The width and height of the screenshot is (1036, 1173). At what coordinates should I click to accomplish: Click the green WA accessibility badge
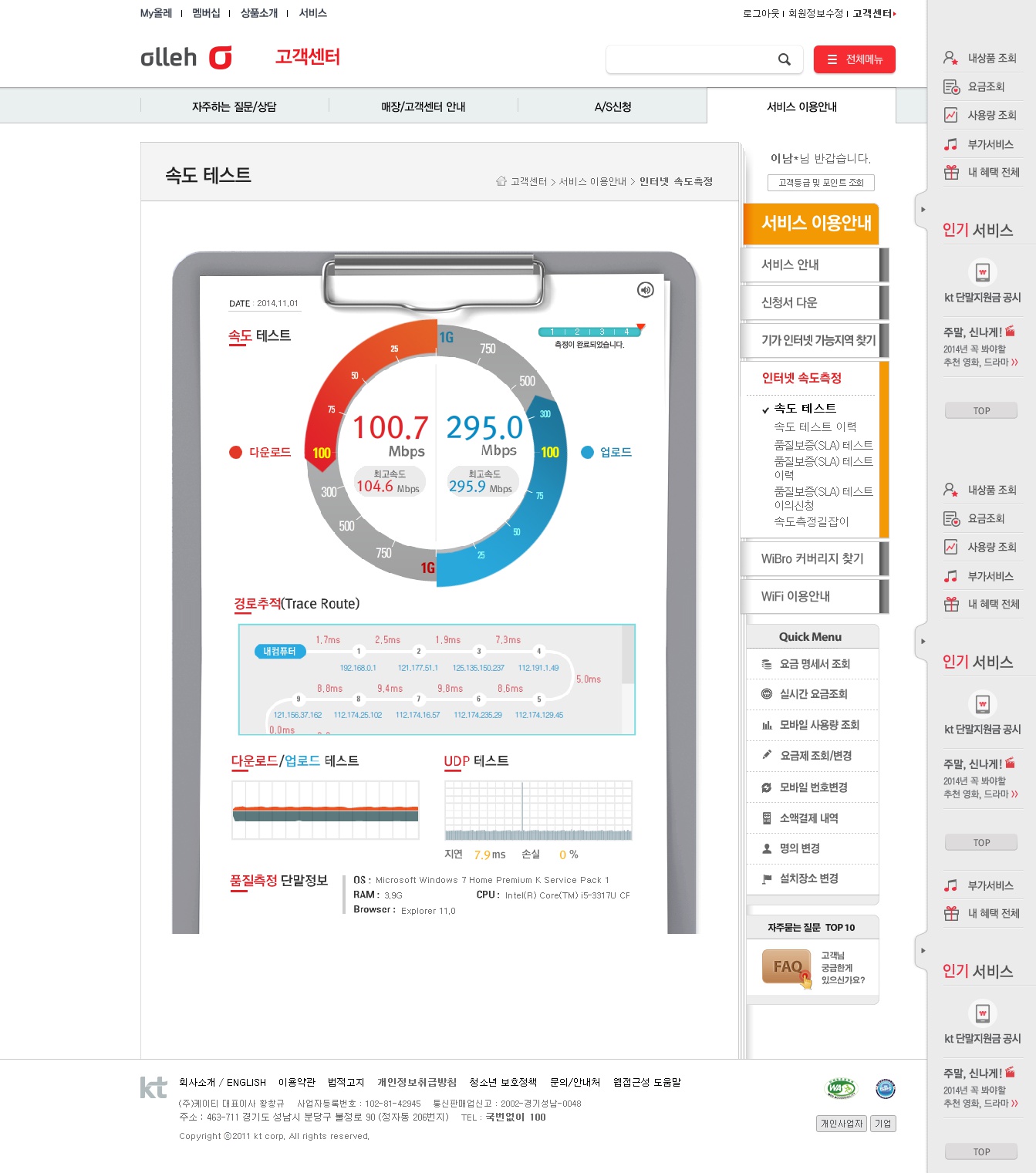click(841, 1088)
